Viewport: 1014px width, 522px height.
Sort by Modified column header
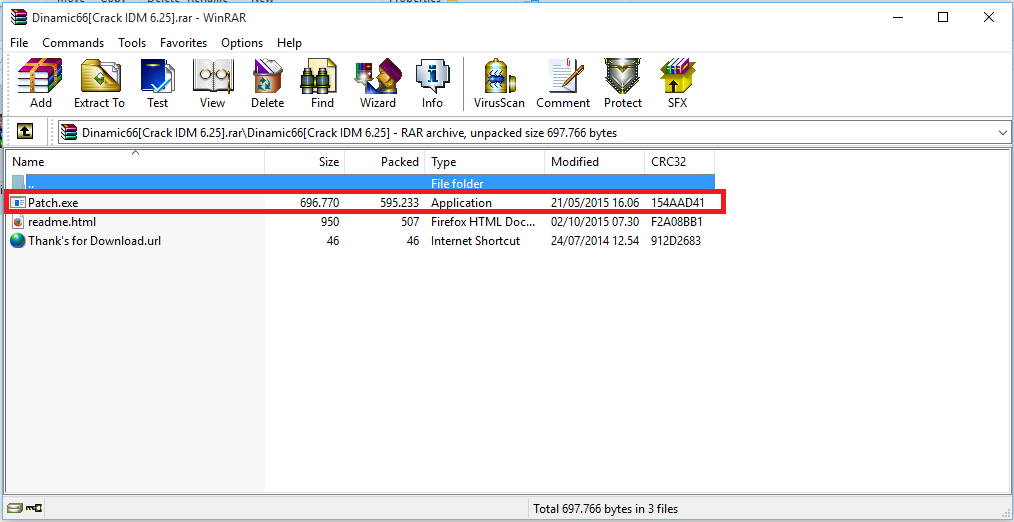coord(594,162)
